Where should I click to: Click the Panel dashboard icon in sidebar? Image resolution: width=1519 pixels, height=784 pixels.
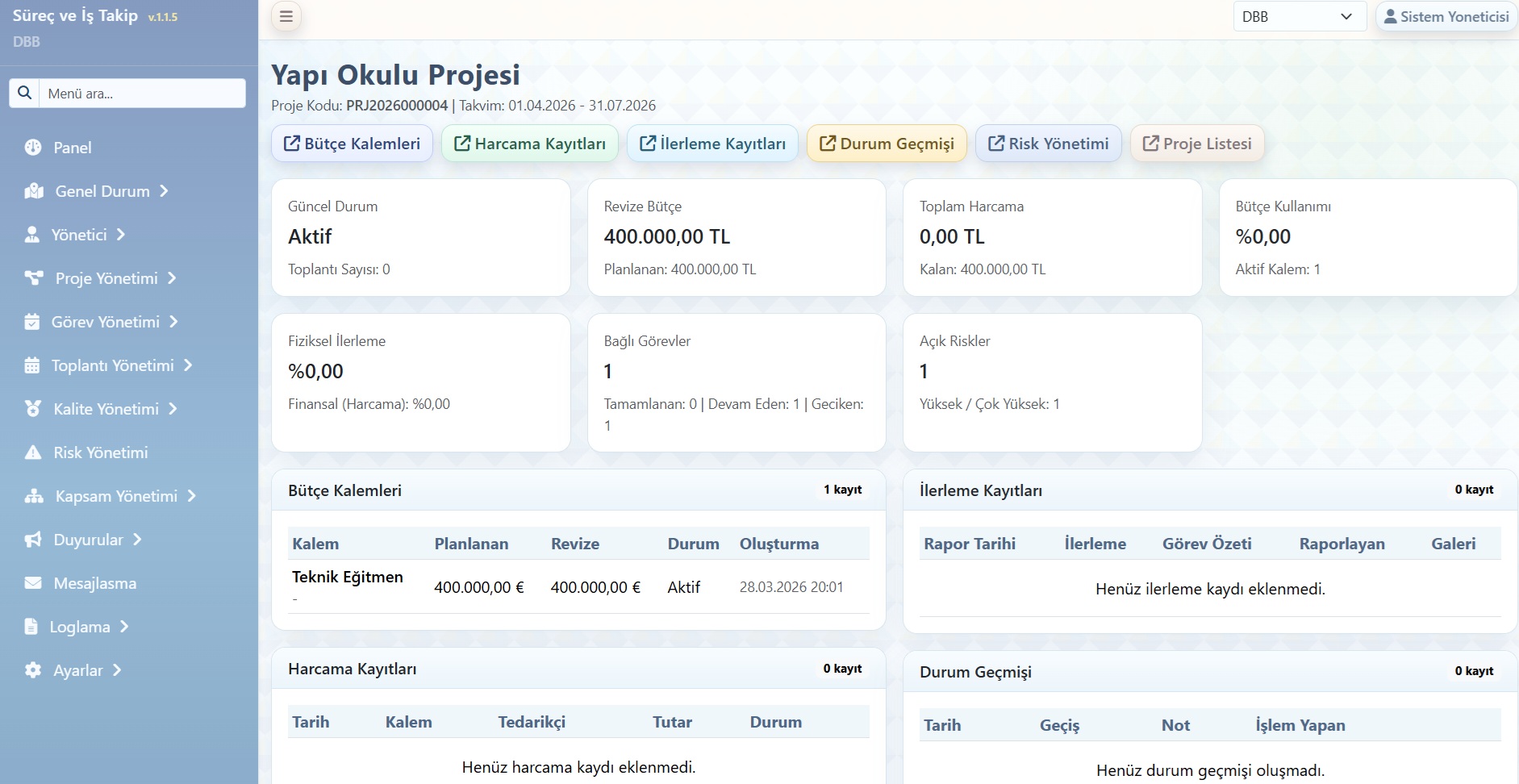click(x=33, y=148)
